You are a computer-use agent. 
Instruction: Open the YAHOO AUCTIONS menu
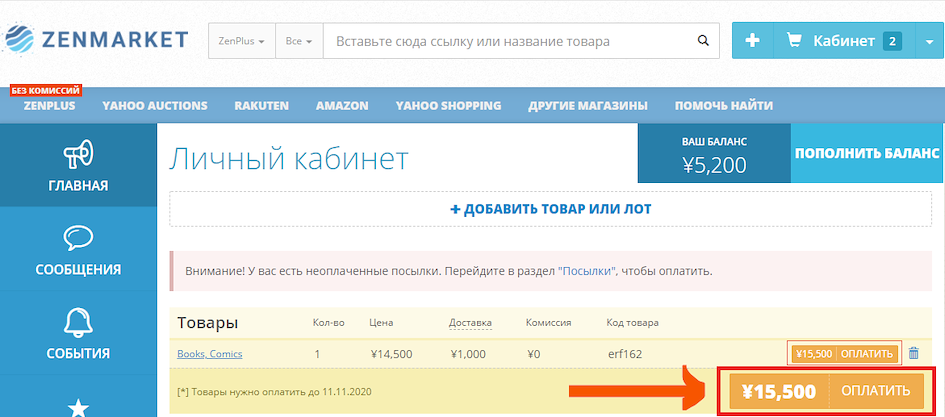[x=155, y=105]
